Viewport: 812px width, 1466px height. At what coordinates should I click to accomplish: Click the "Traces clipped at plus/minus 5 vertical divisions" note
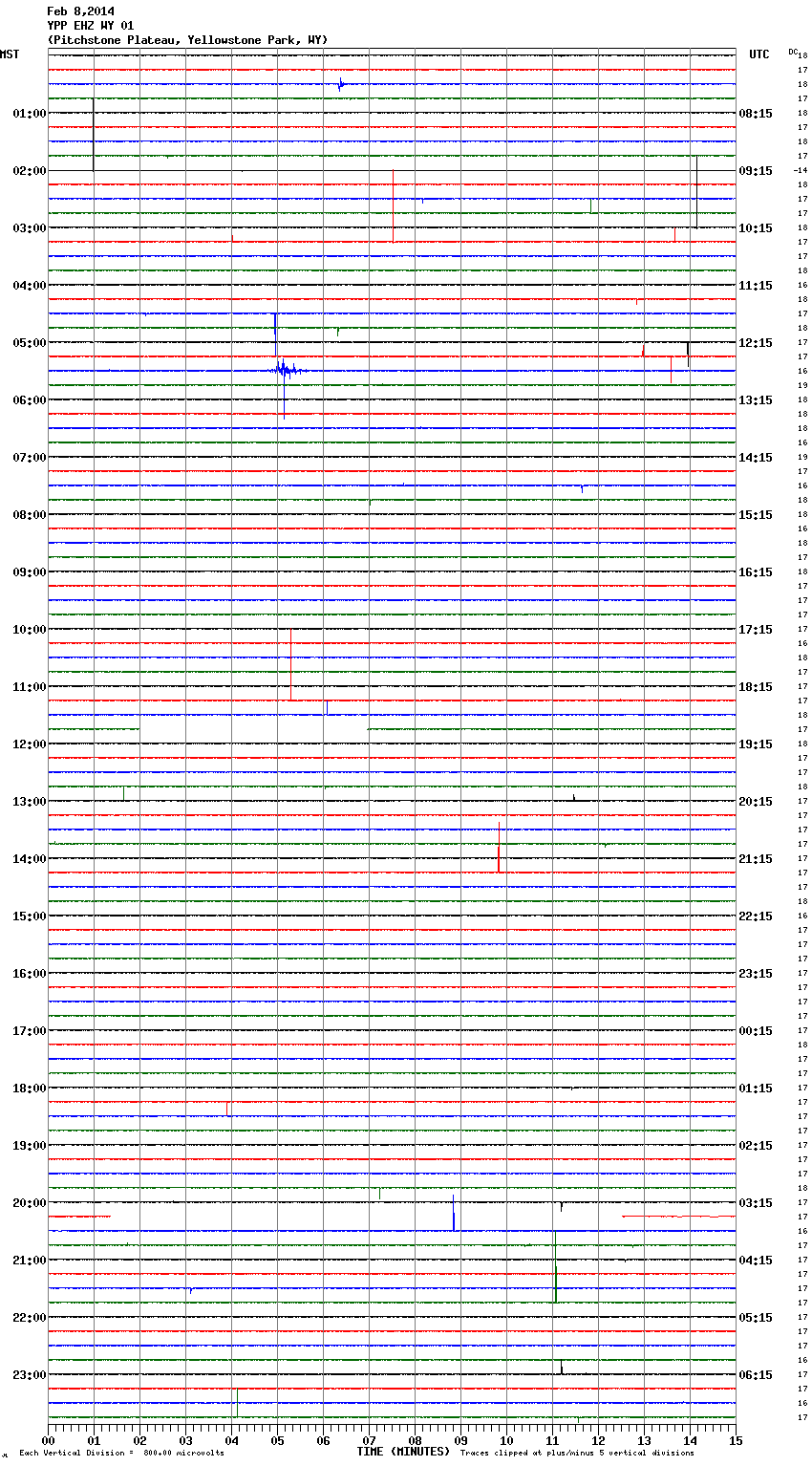coord(577,1454)
